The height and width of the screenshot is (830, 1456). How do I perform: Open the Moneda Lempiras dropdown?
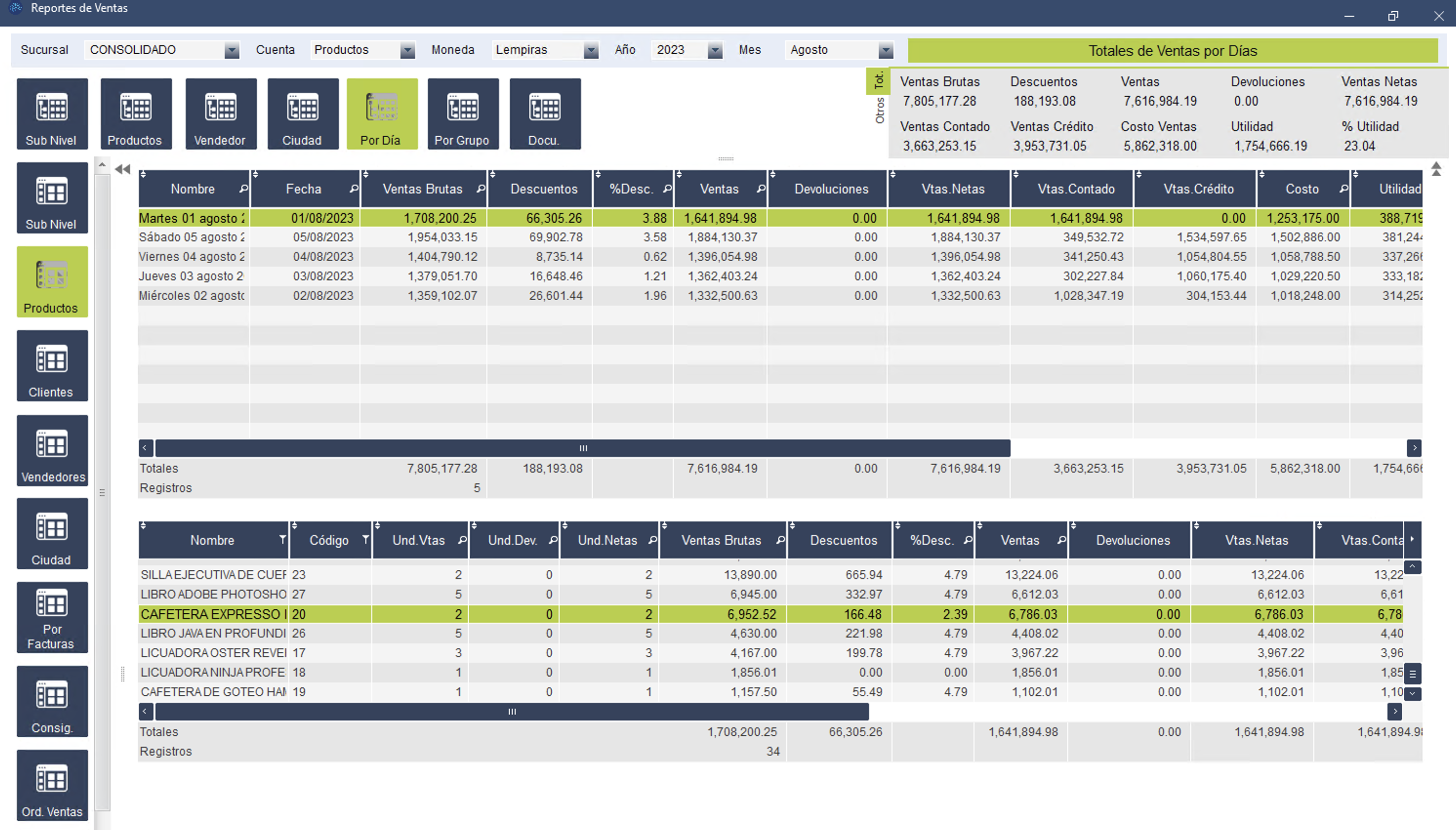[x=591, y=51]
